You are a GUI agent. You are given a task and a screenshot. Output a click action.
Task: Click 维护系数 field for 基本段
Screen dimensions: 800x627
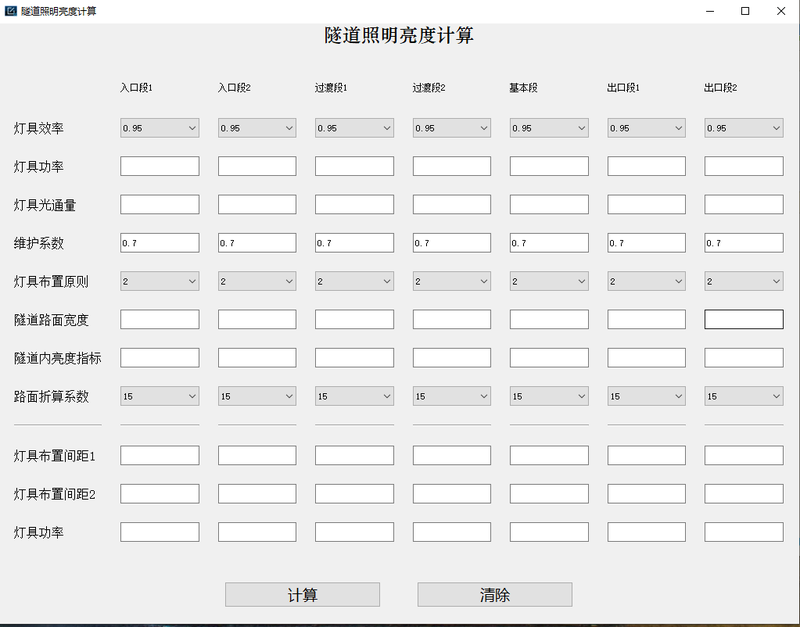tap(549, 243)
